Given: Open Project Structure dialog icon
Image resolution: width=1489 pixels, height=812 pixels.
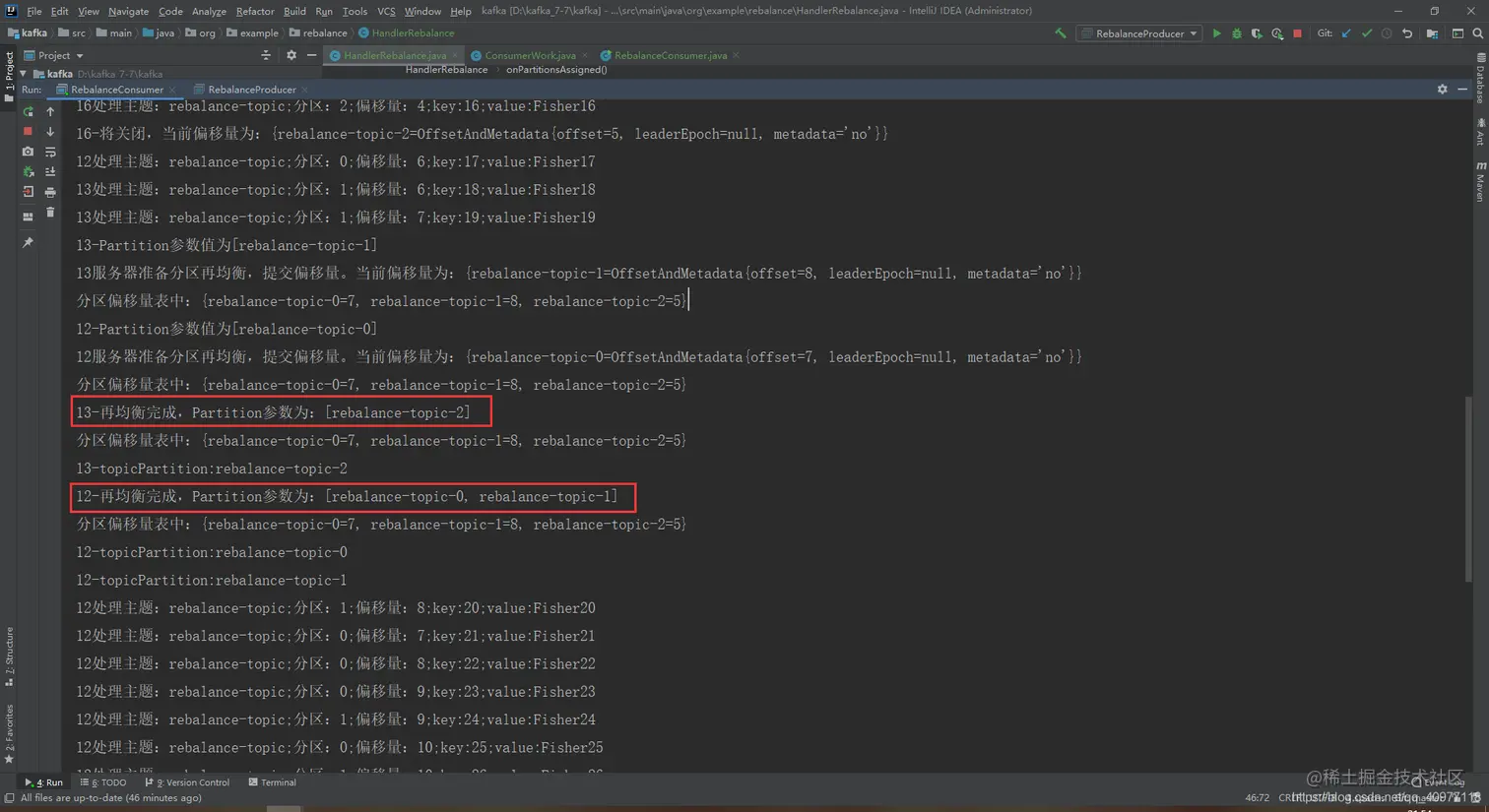Looking at the screenshot, I should [x=1432, y=33].
